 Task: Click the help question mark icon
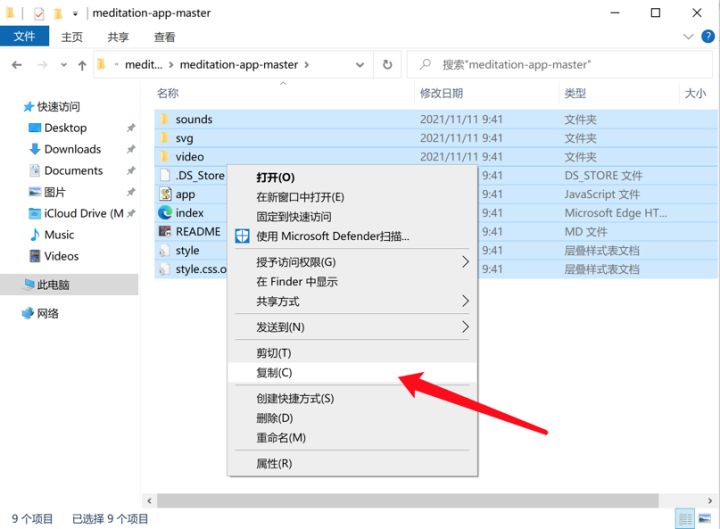(707, 37)
